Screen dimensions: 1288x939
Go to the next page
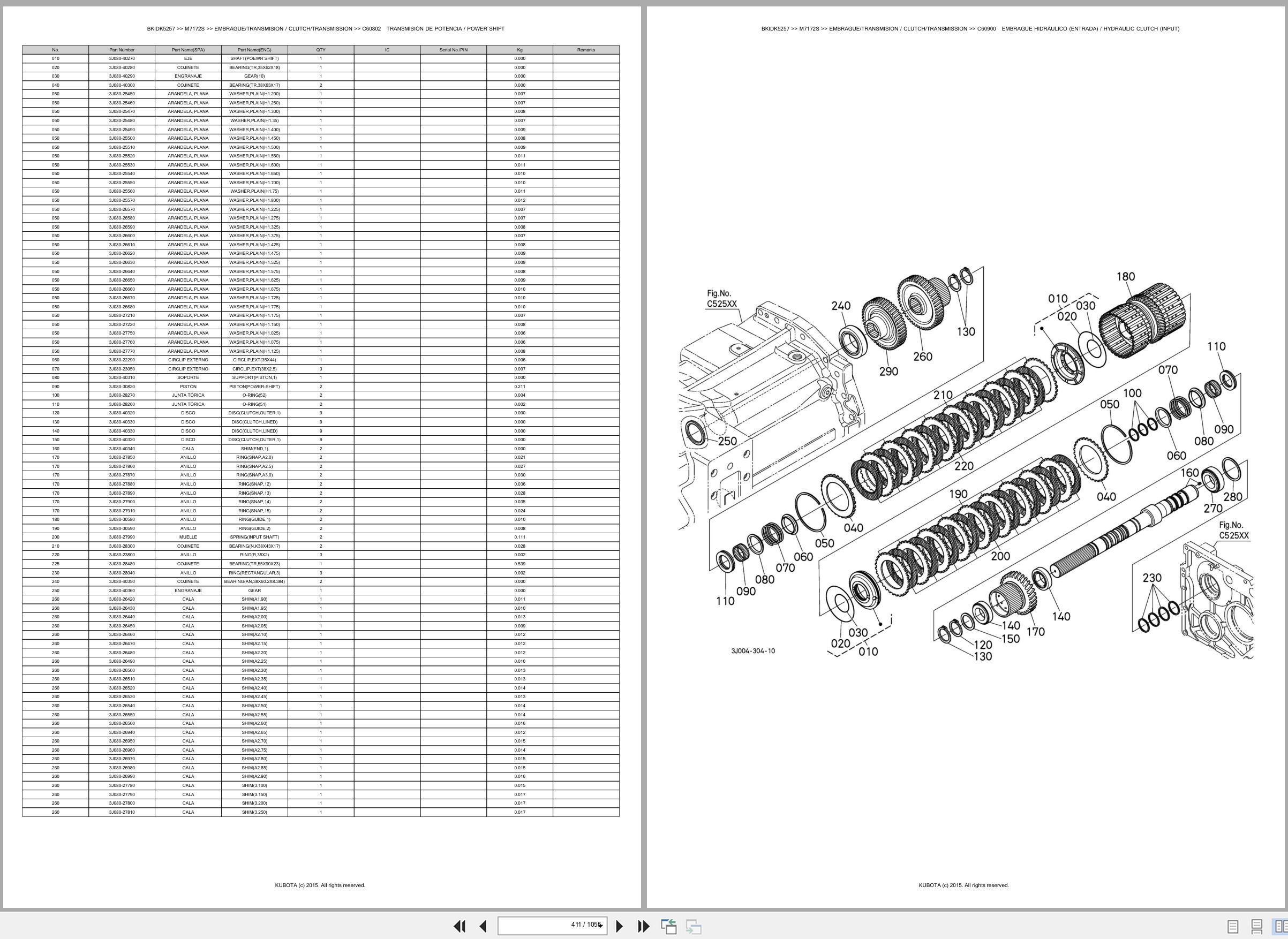click(x=620, y=926)
